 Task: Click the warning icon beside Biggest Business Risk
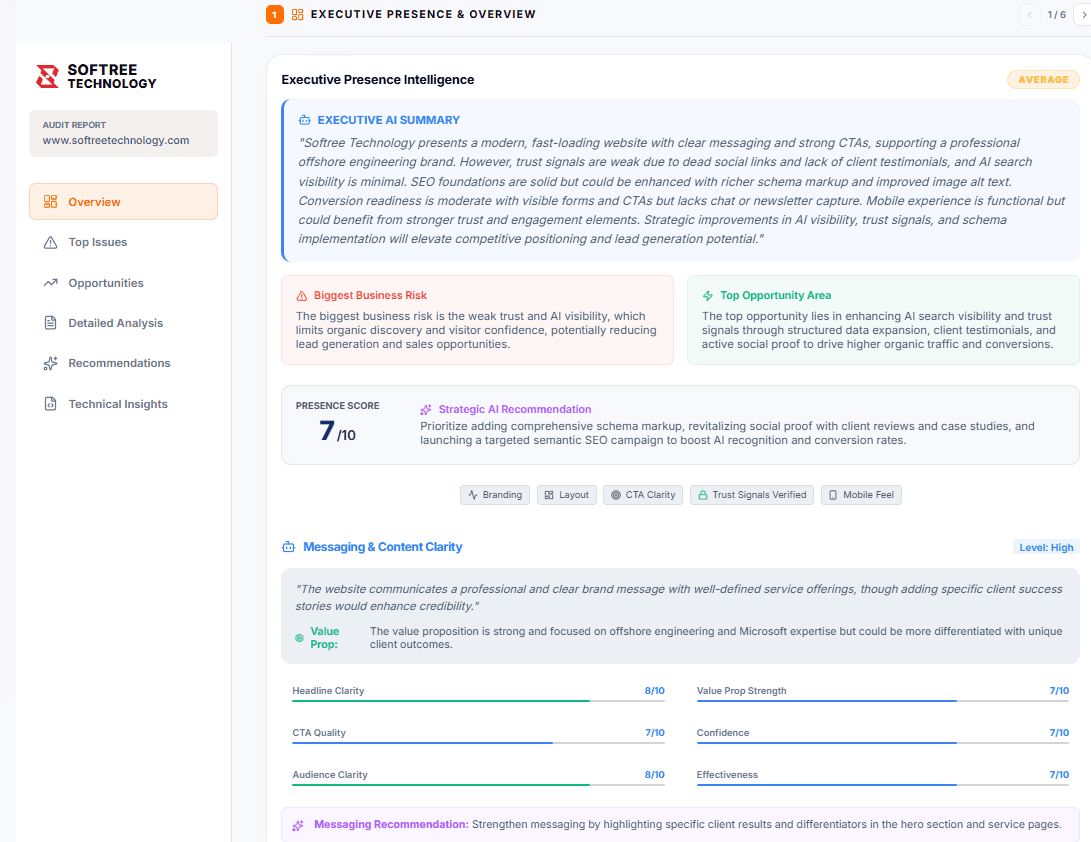[x=302, y=296]
